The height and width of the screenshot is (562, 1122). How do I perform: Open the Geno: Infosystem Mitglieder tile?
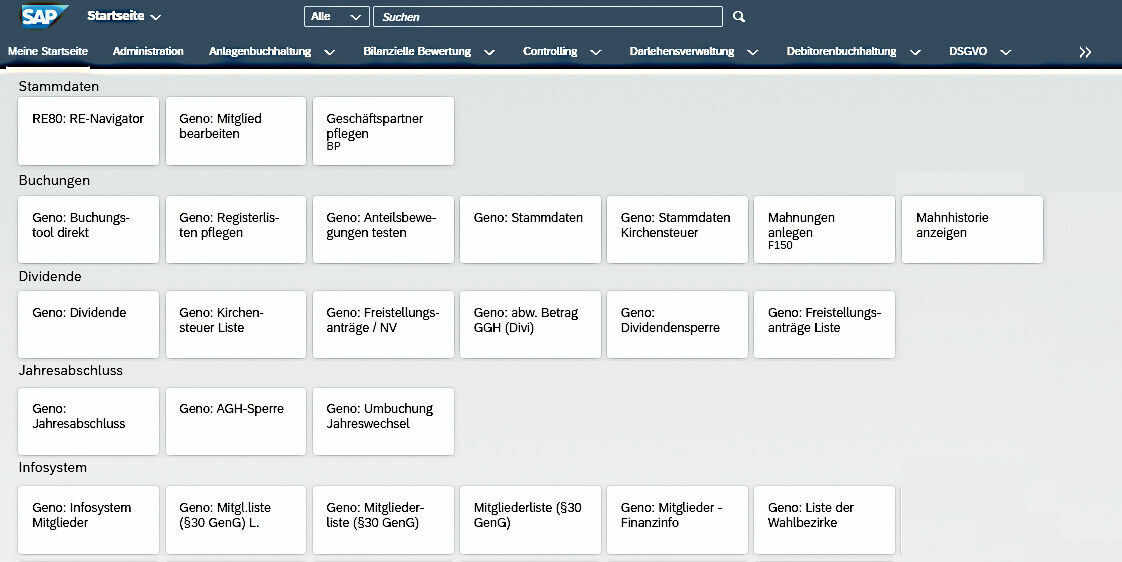pyautogui.click(x=89, y=520)
